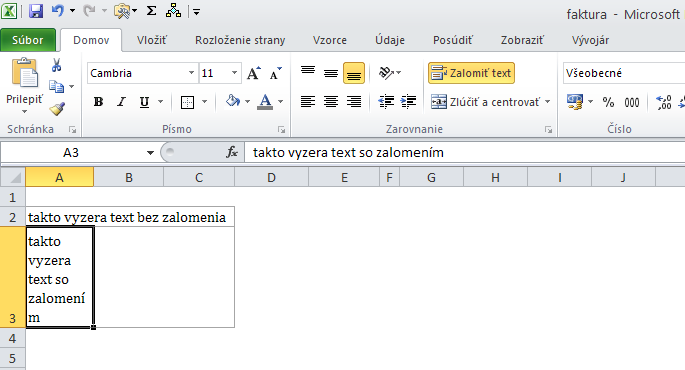
Task: Toggle Underline formatting
Action: point(144,102)
